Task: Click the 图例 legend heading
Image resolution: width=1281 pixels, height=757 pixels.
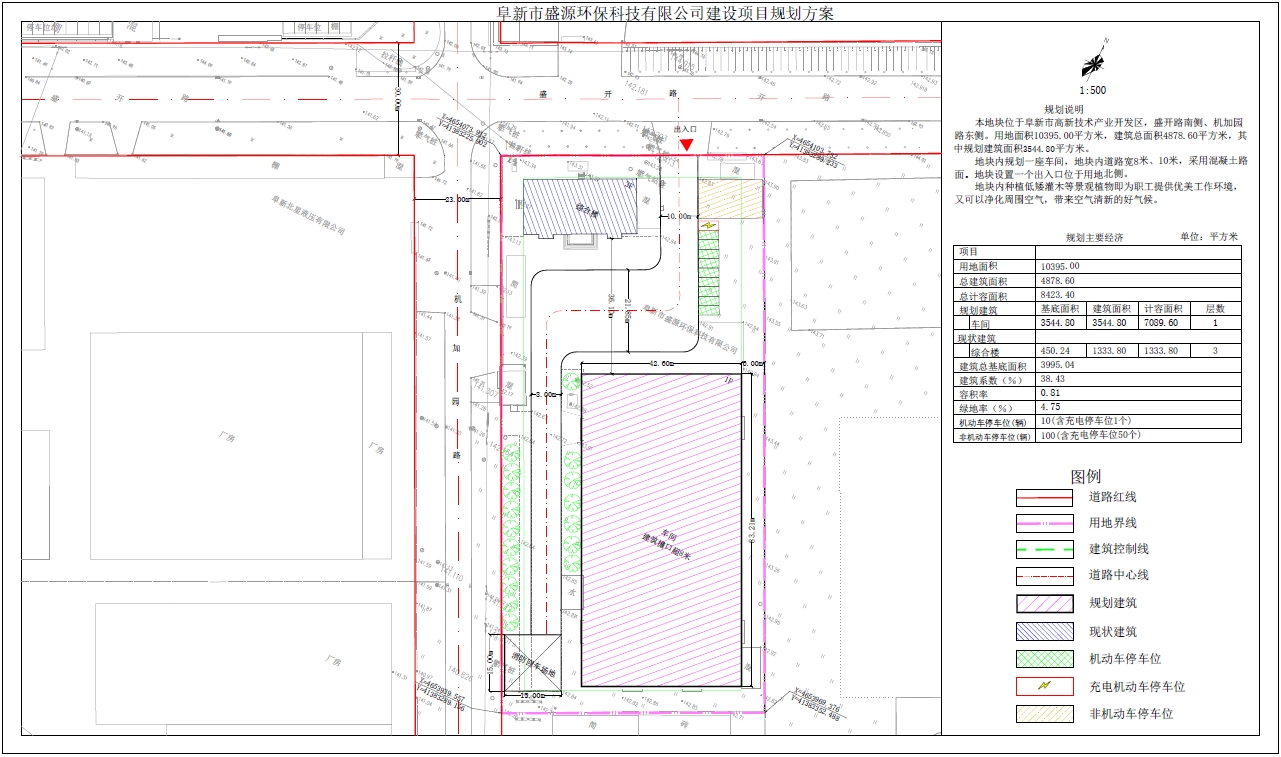Action: pos(1085,476)
